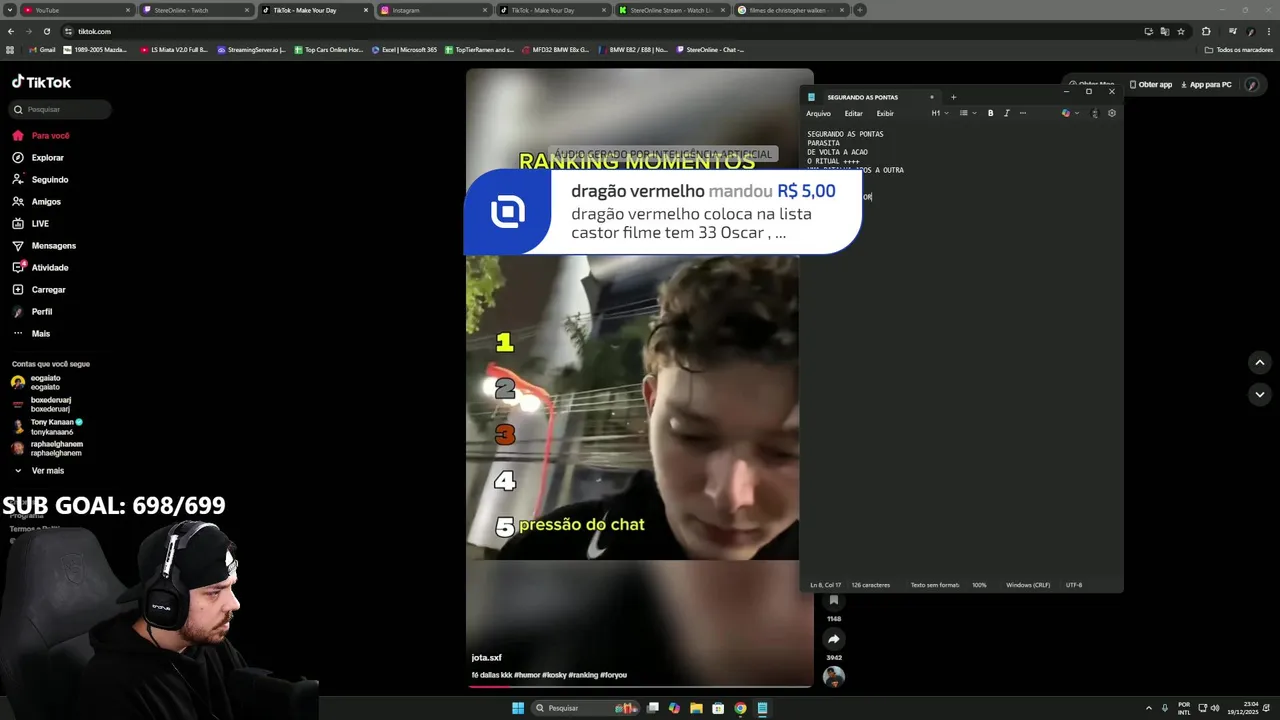Open Windows Start menu
This screenshot has height=720, width=1280.
tap(518, 708)
